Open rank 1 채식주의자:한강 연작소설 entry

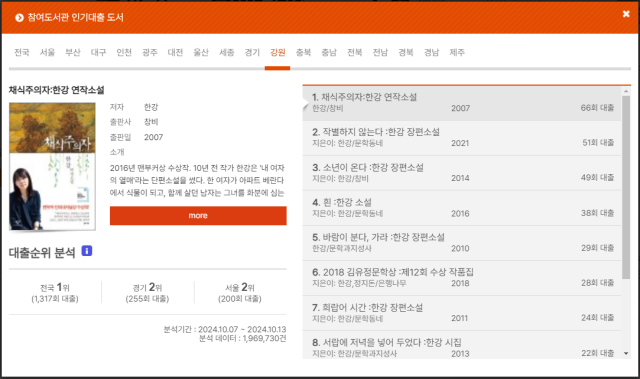click(462, 103)
